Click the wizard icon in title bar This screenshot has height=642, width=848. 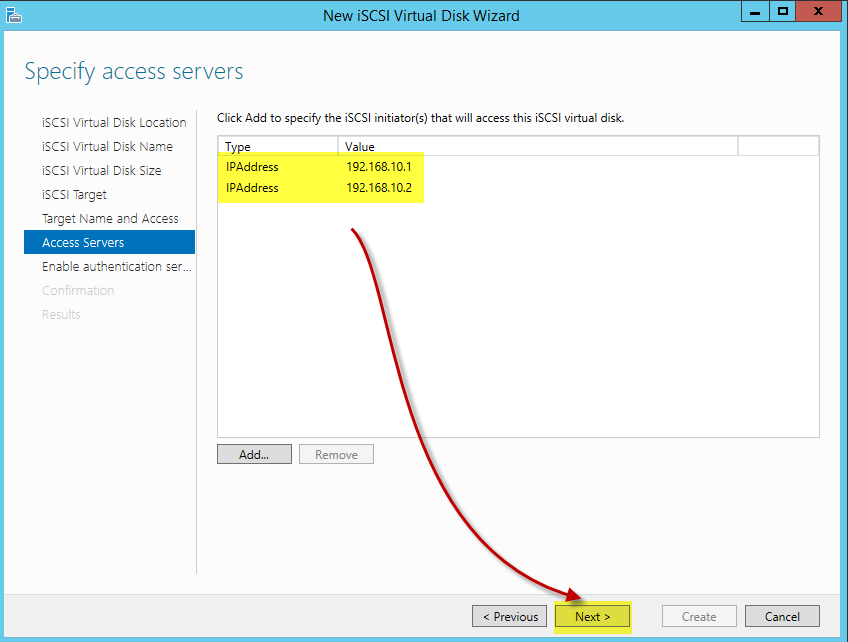[14, 15]
